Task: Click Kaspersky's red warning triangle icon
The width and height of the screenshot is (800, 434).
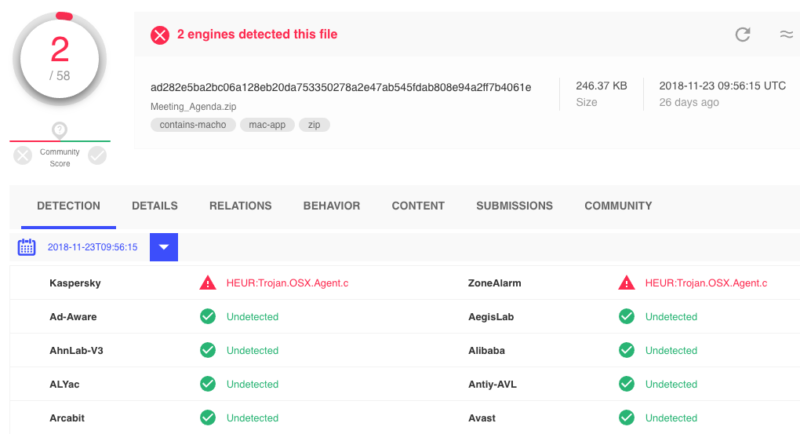Action: pyautogui.click(x=207, y=283)
